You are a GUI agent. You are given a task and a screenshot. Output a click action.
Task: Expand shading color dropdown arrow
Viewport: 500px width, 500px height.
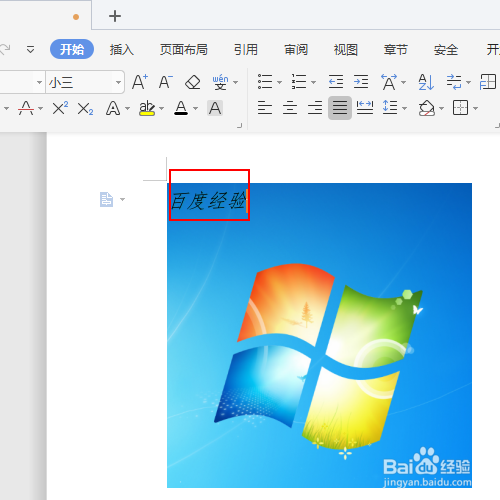(x=442, y=108)
